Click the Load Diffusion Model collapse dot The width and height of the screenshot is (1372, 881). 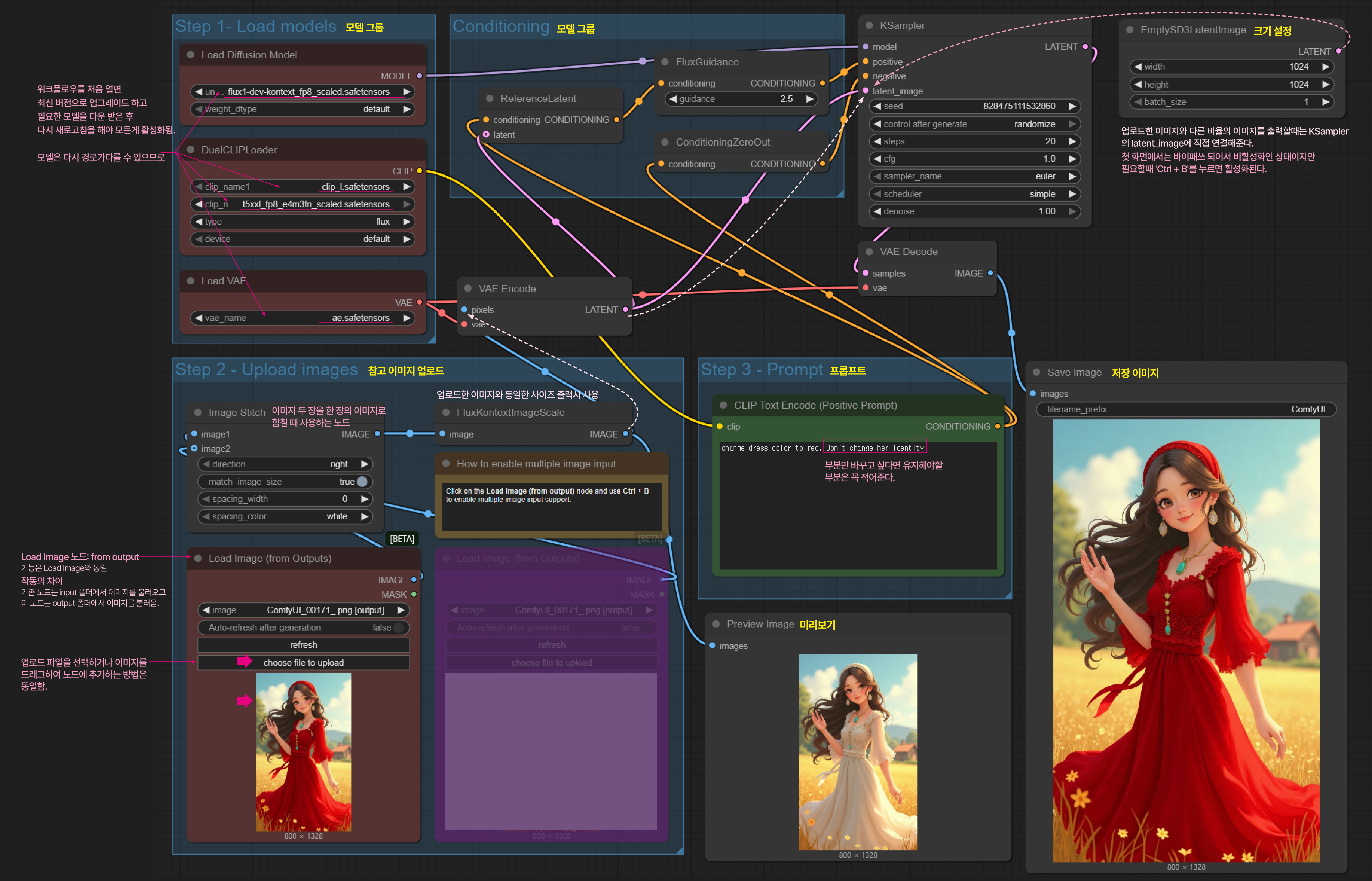(190, 55)
